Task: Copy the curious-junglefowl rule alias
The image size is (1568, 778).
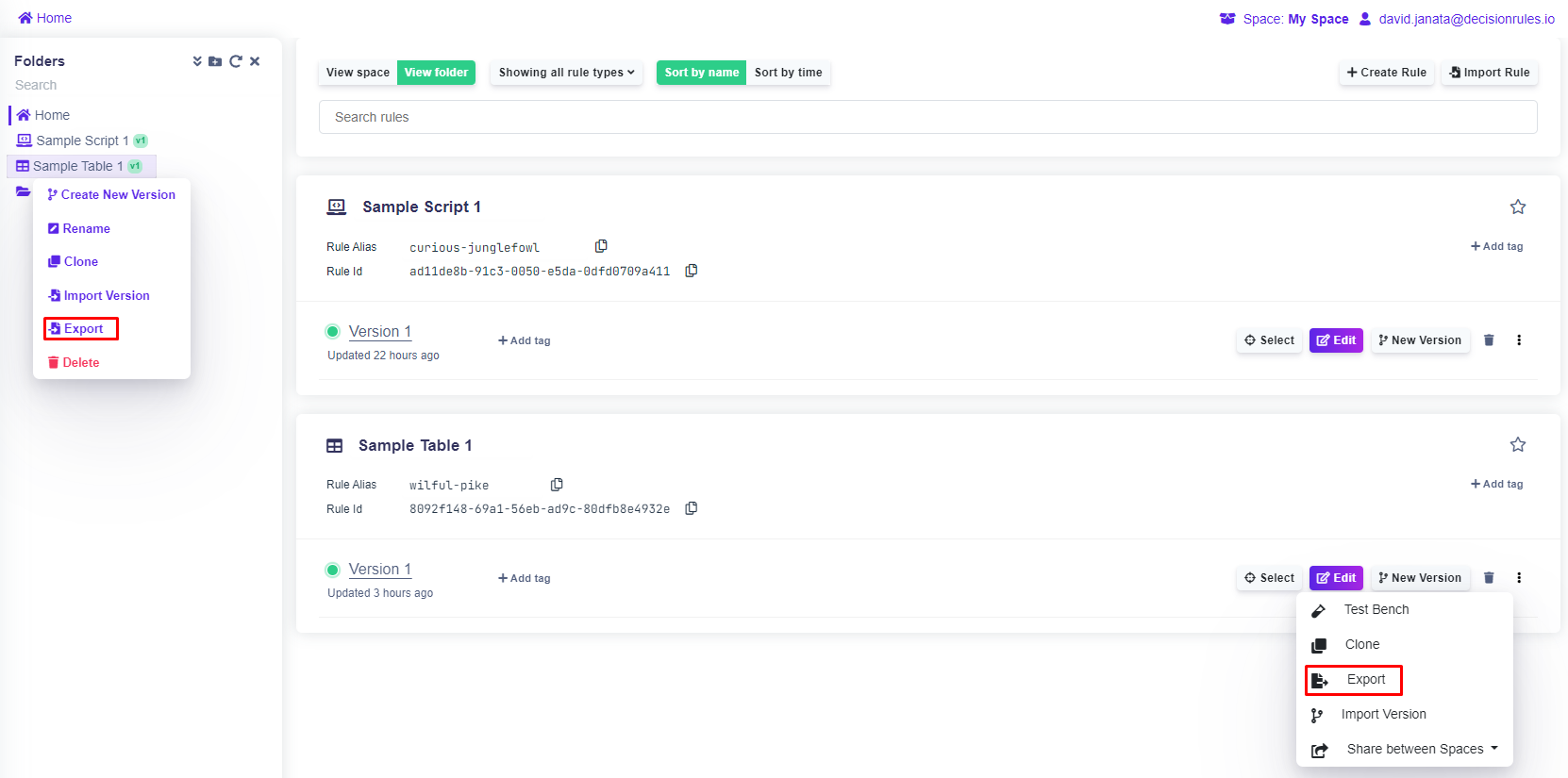Action: click(601, 246)
